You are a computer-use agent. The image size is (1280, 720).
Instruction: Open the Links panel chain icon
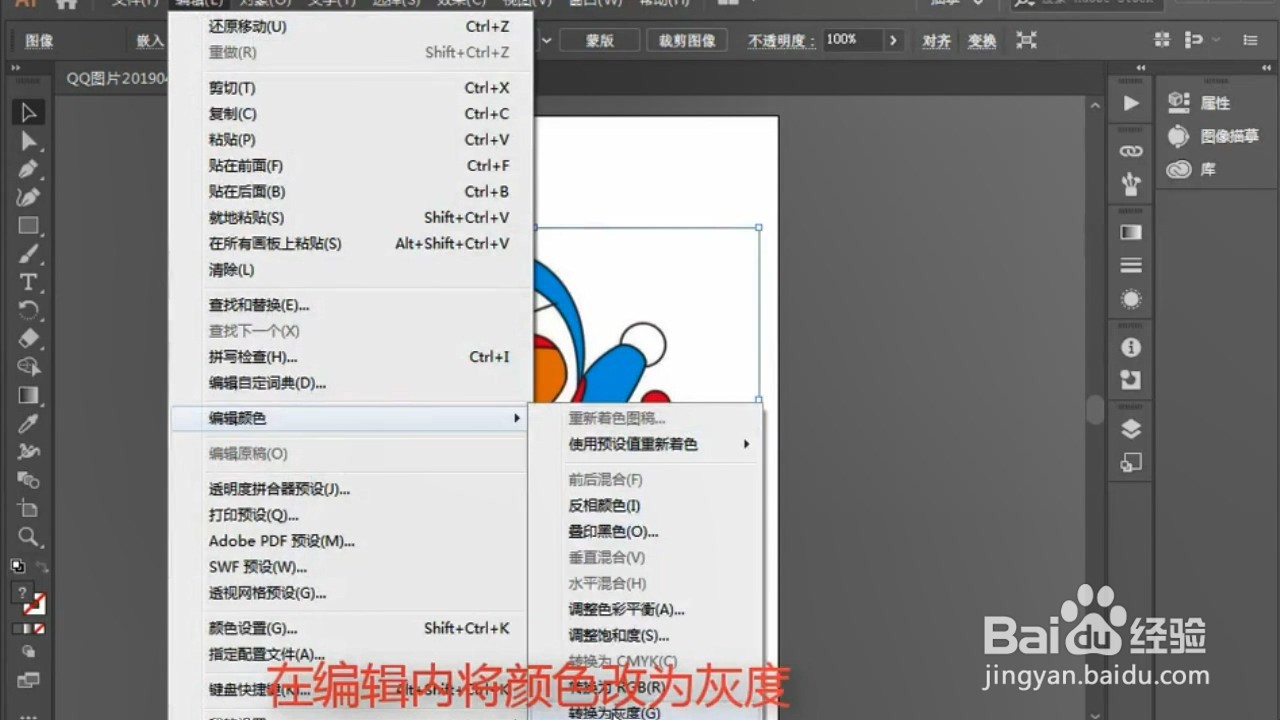[1131, 151]
